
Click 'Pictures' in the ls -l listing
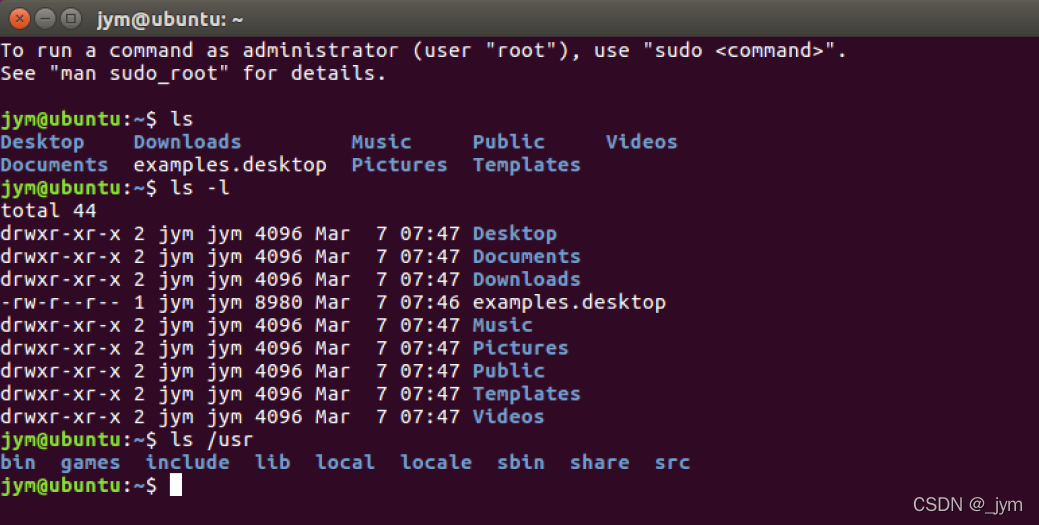[x=520, y=348]
